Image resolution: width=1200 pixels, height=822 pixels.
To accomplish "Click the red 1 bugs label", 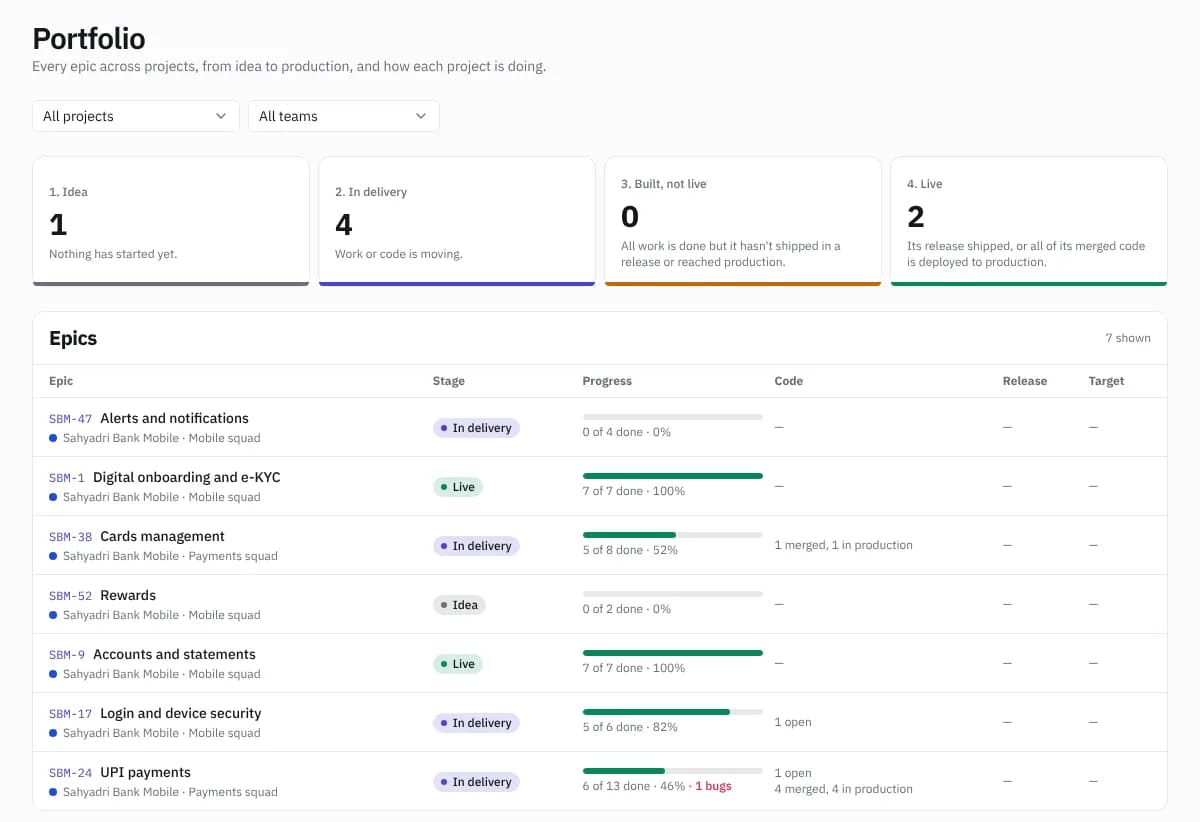I will (713, 786).
